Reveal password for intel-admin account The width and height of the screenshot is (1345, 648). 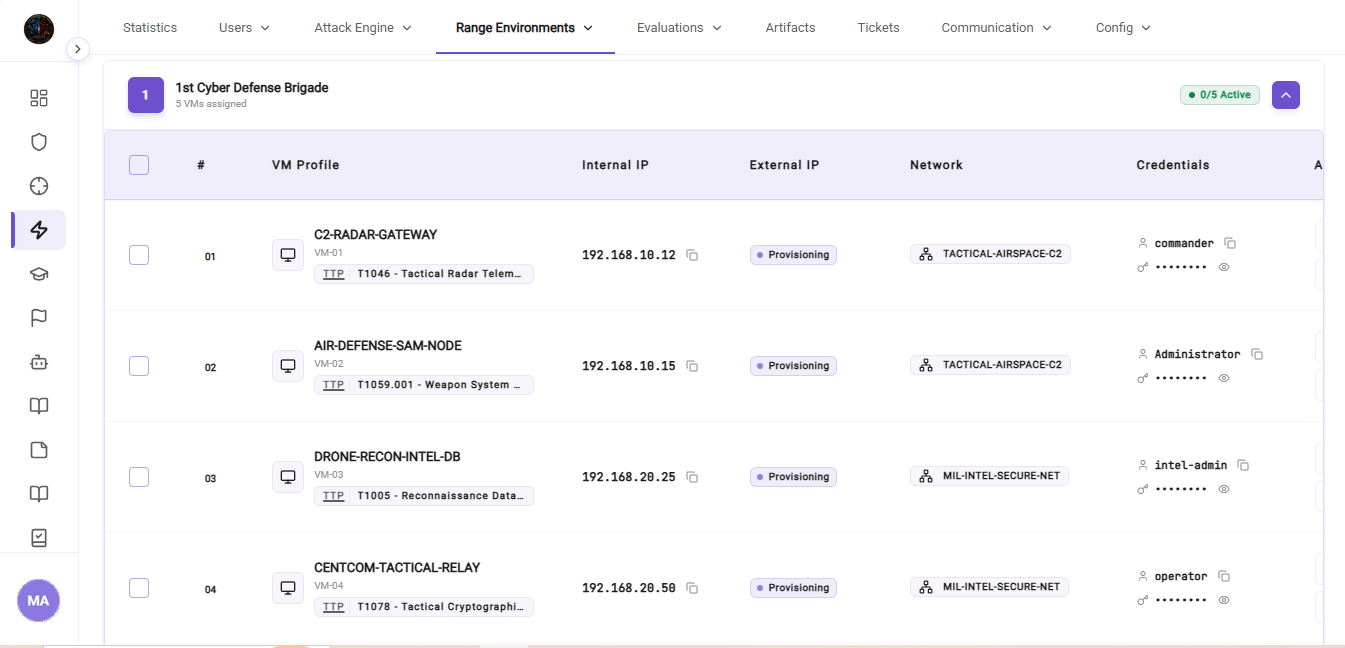click(x=1224, y=489)
